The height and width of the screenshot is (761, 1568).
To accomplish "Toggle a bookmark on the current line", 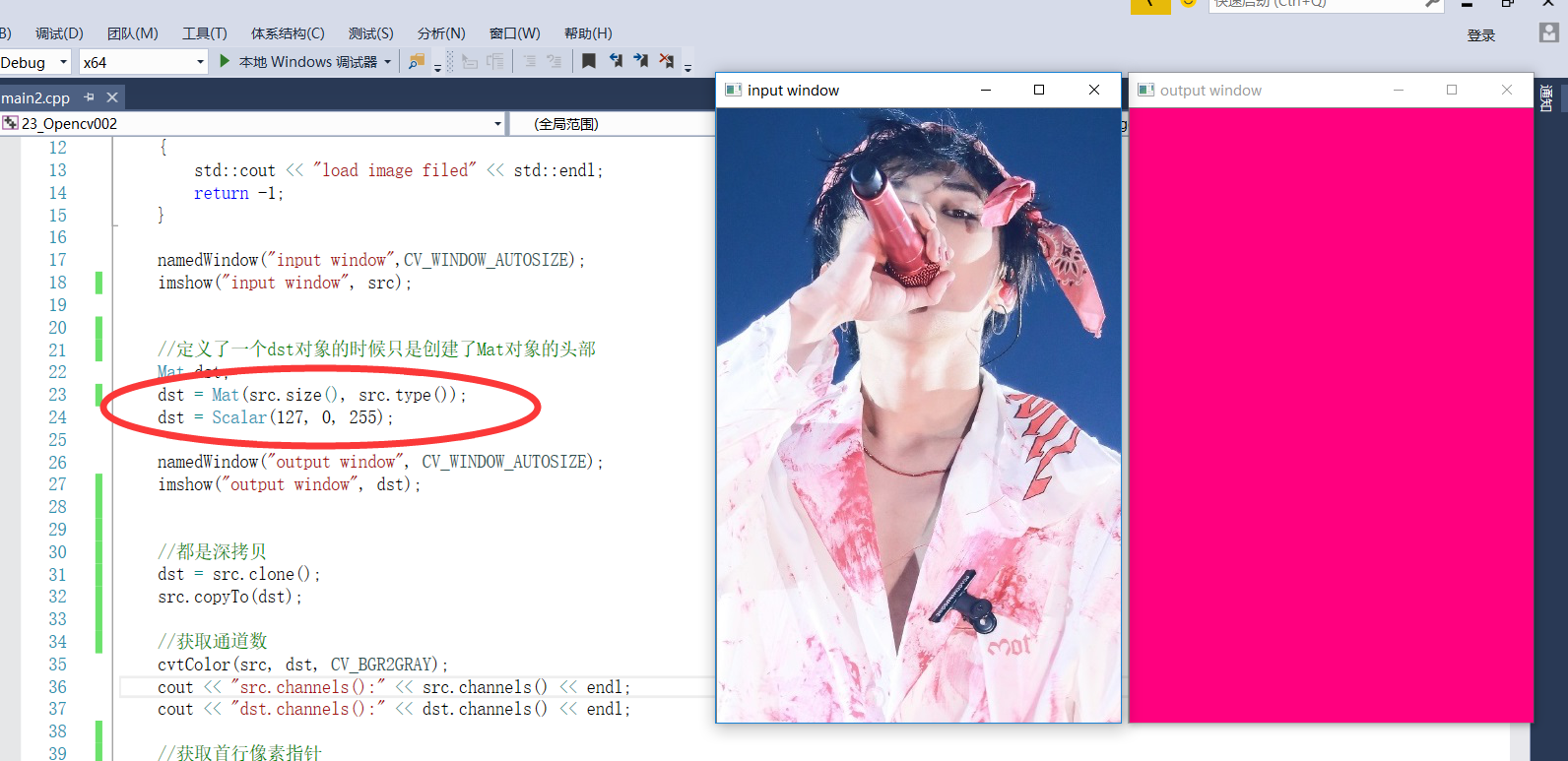I will pyautogui.click(x=589, y=61).
